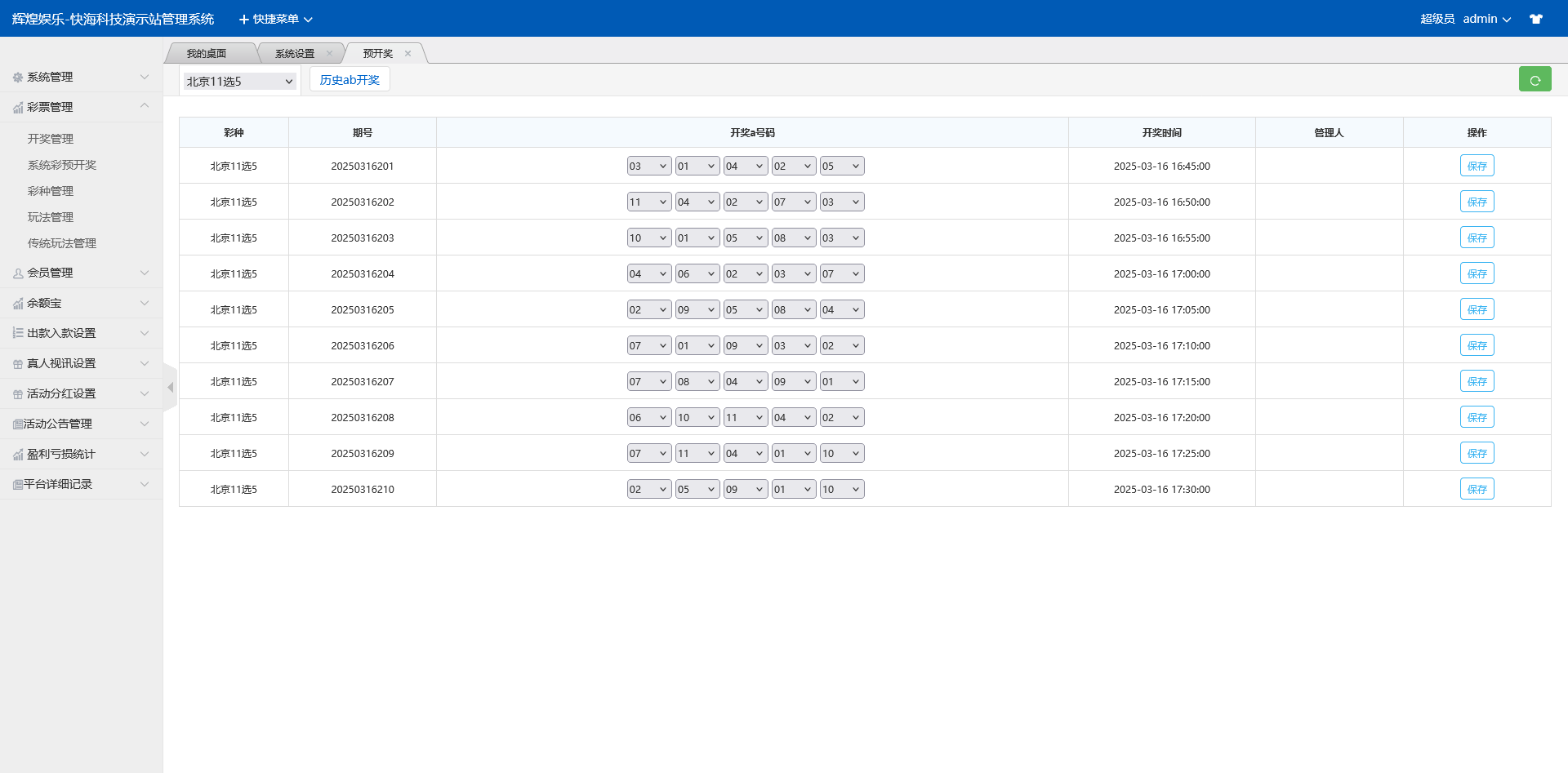The width and height of the screenshot is (1568, 773).
Task: Click the 历史ab开奖 button
Action: pos(350,80)
